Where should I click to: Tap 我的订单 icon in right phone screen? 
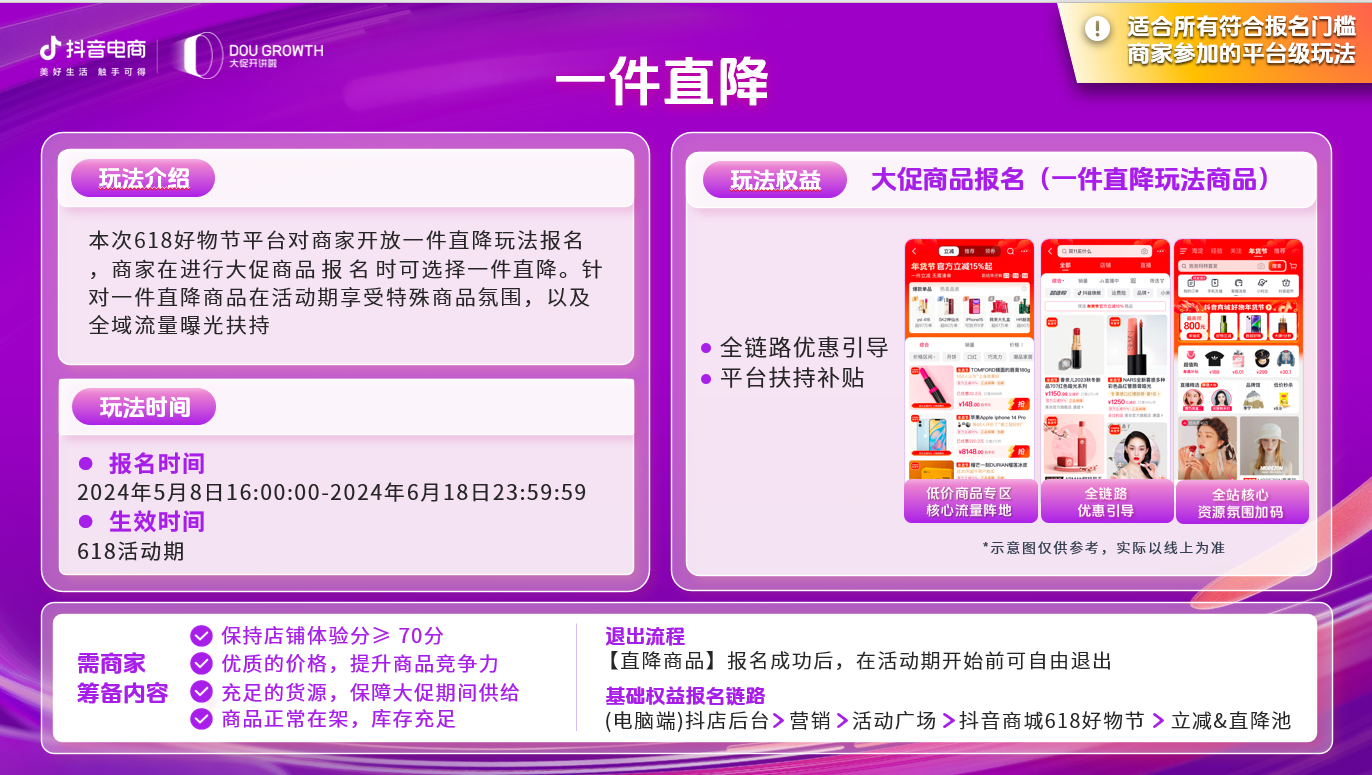point(1189,285)
